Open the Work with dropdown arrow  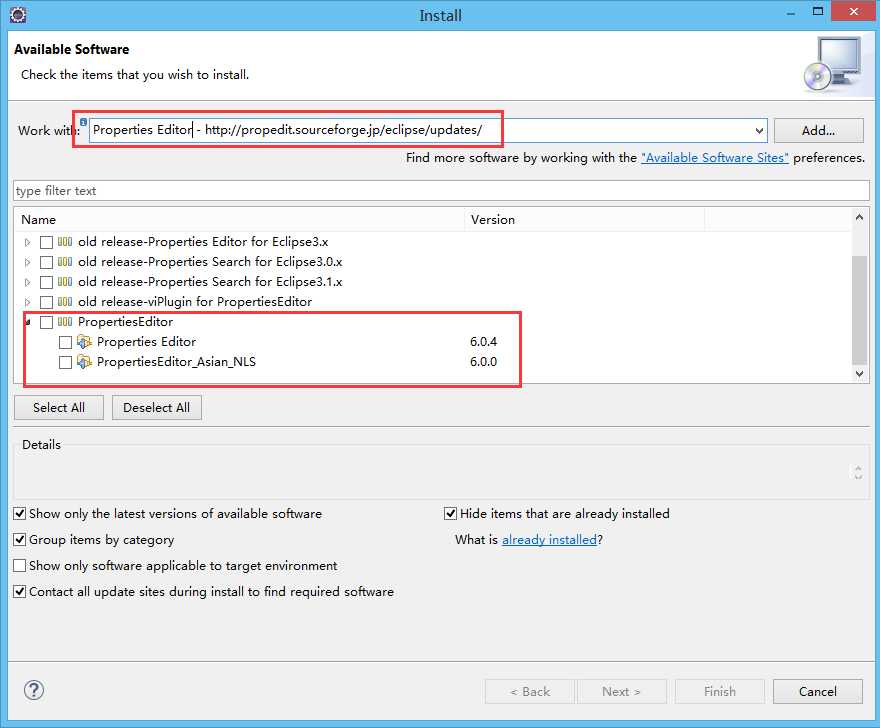click(x=759, y=131)
